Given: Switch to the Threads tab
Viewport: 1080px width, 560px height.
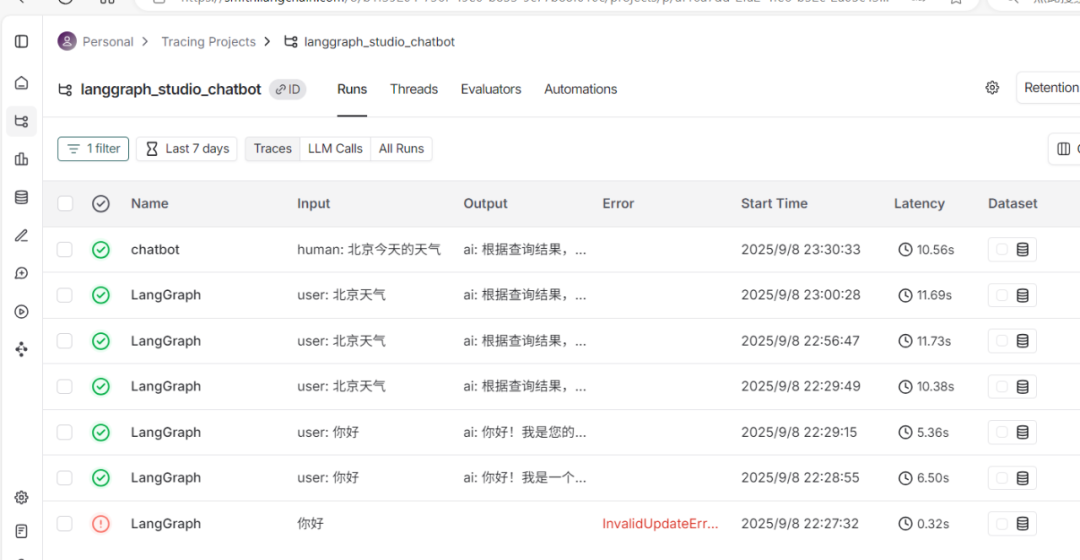Looking at the screenshot, I should 414,90.
